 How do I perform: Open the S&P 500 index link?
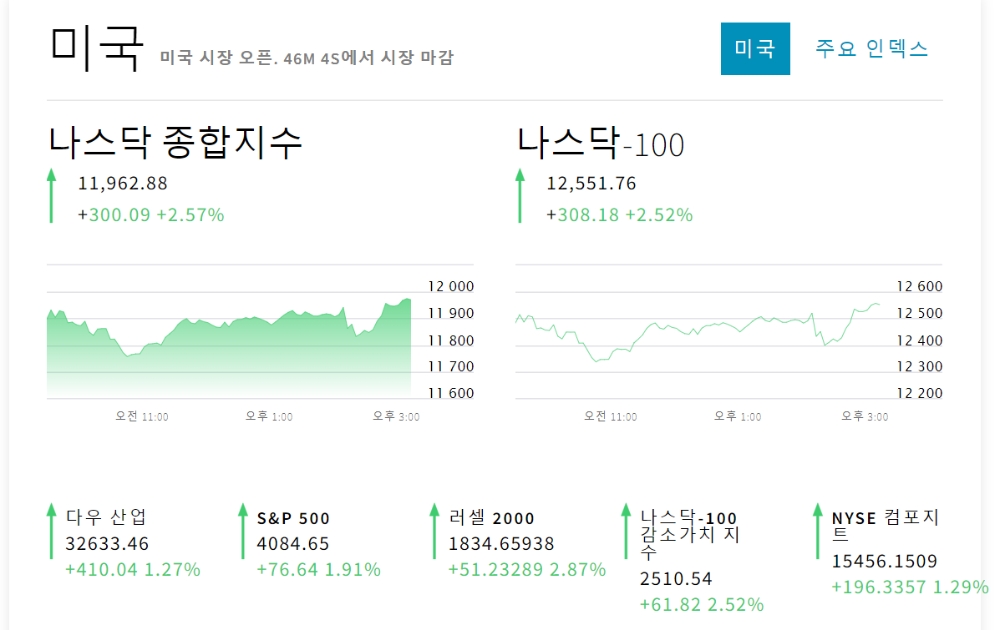point(293,518)
